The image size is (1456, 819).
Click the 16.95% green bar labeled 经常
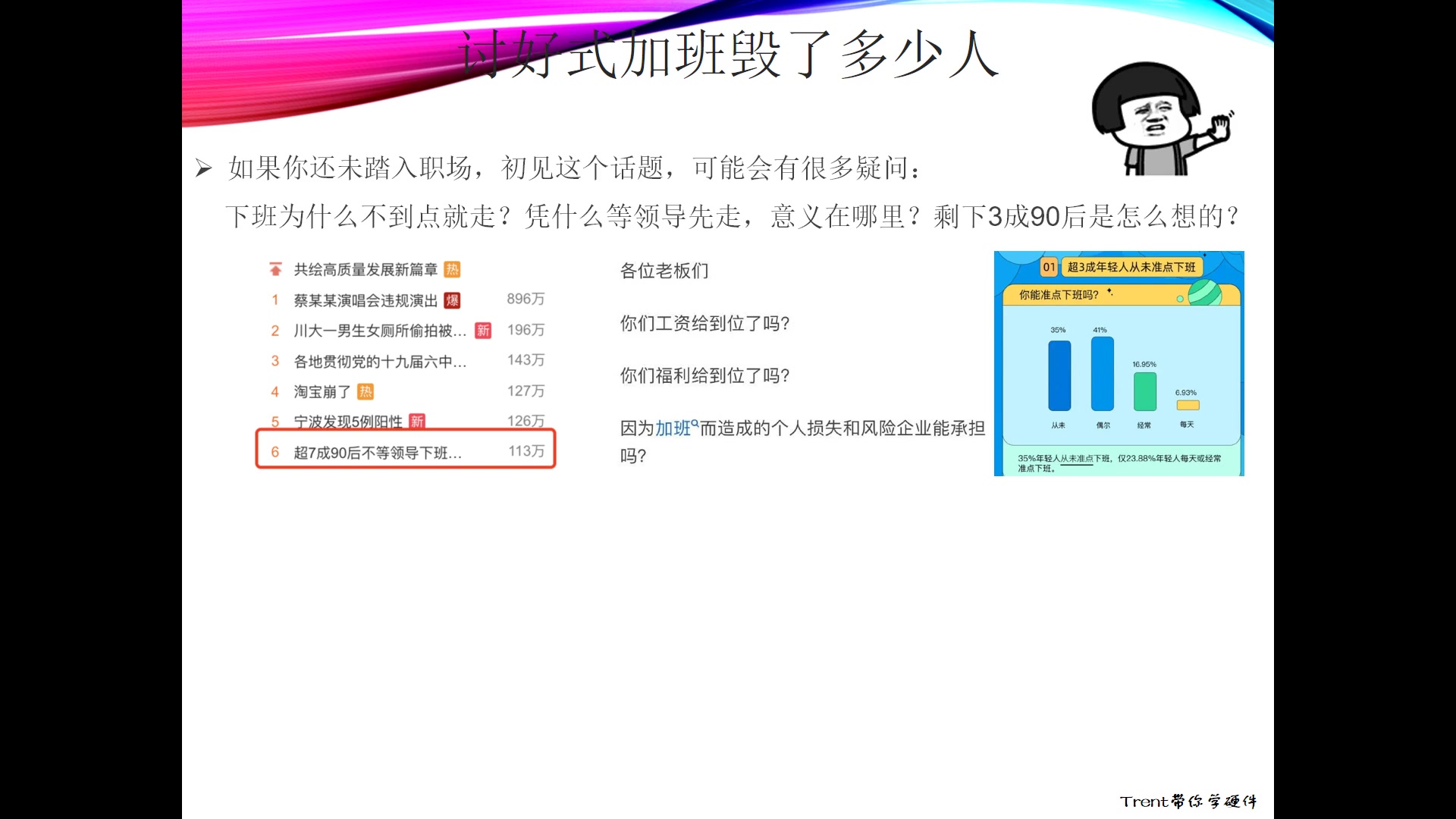[x=1145, y=392]
